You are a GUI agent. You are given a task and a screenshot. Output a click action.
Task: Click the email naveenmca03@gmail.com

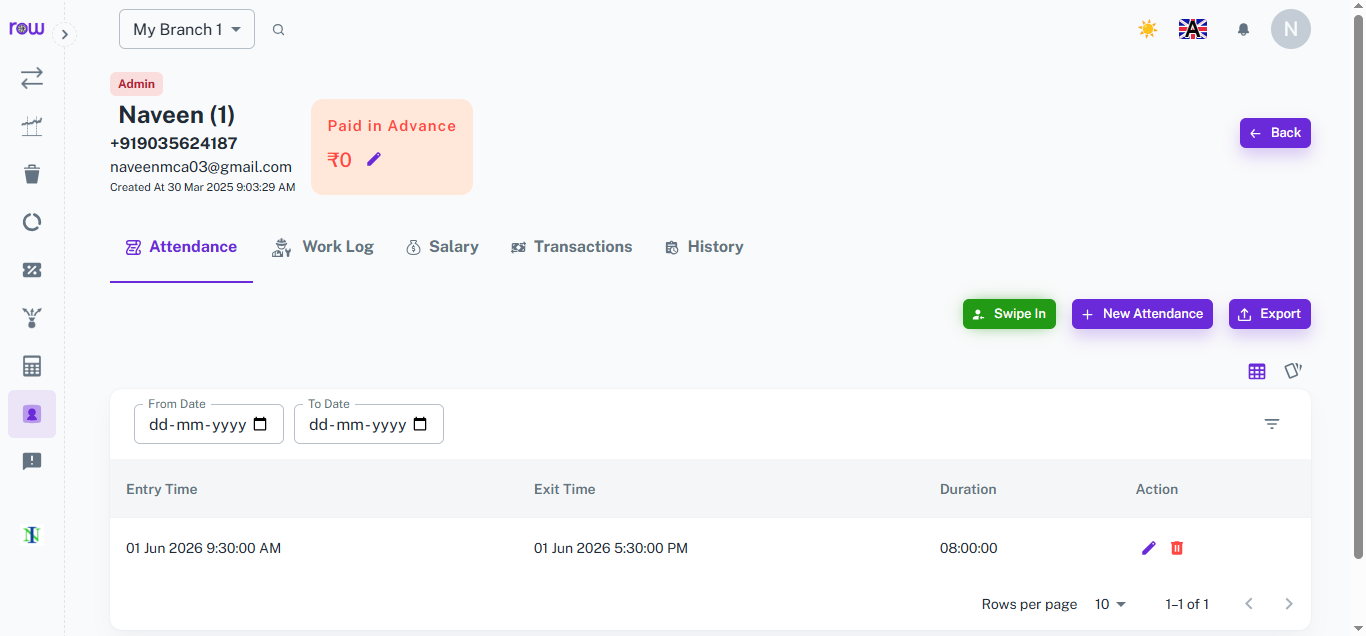(x=201, y=167)
